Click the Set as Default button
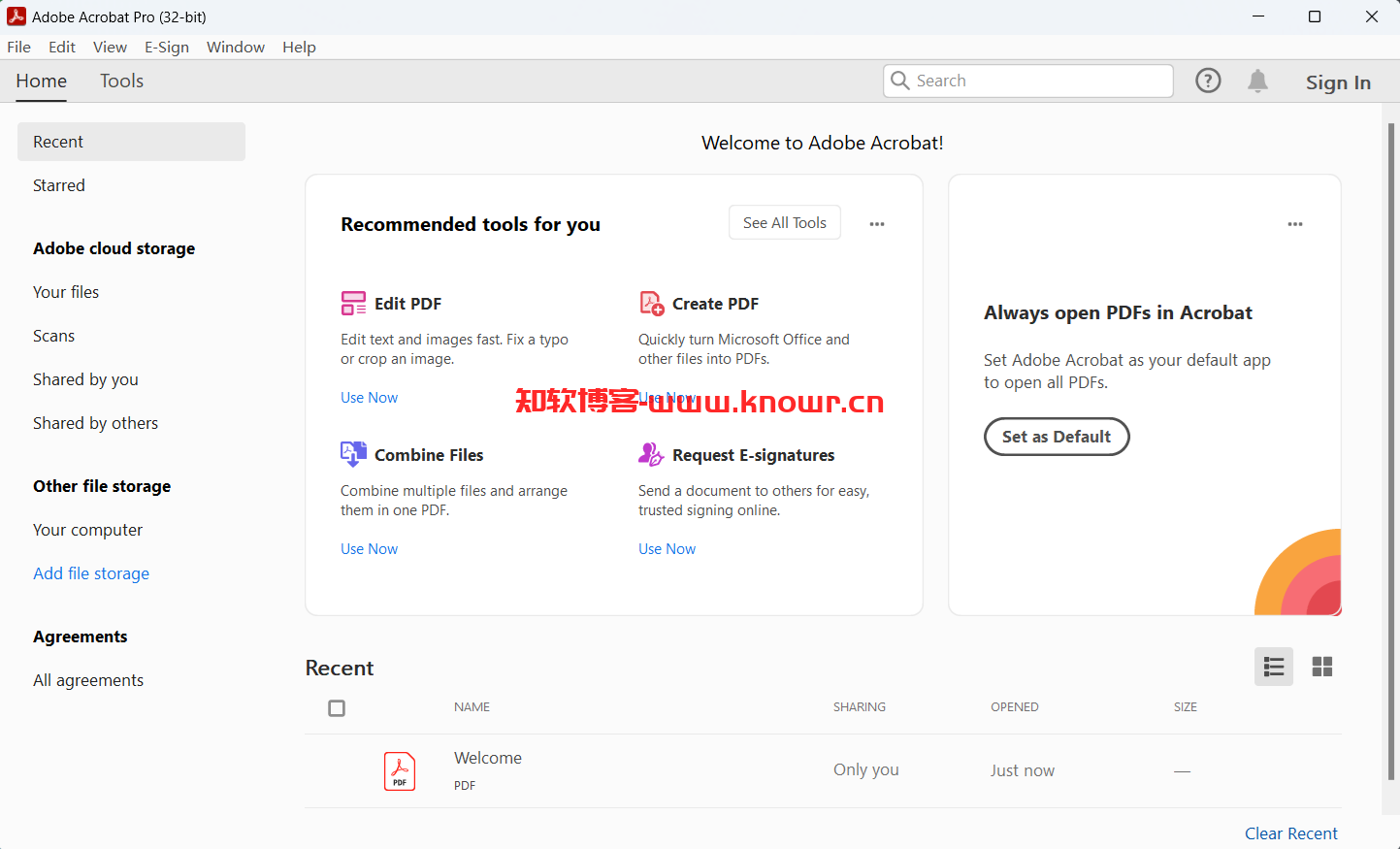 (1057, 437)
